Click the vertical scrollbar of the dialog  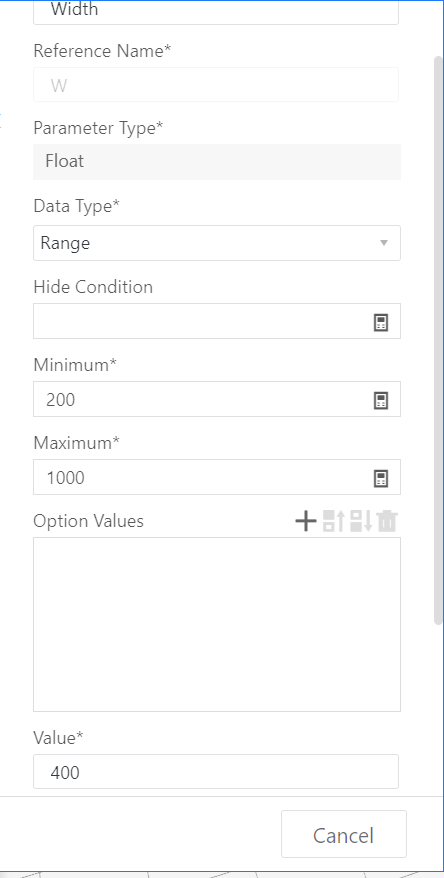438,340
